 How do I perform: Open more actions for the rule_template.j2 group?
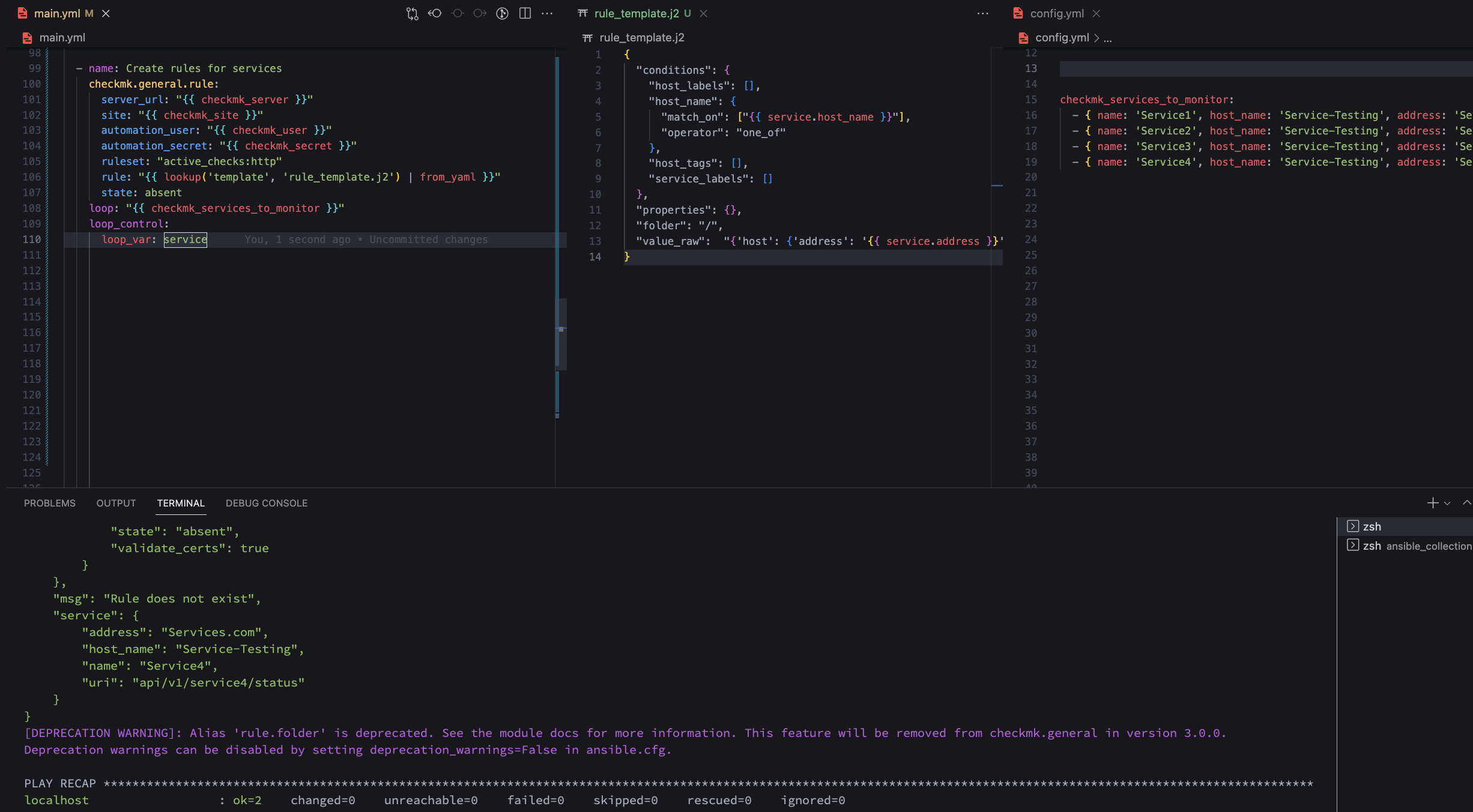pos(982,13)
